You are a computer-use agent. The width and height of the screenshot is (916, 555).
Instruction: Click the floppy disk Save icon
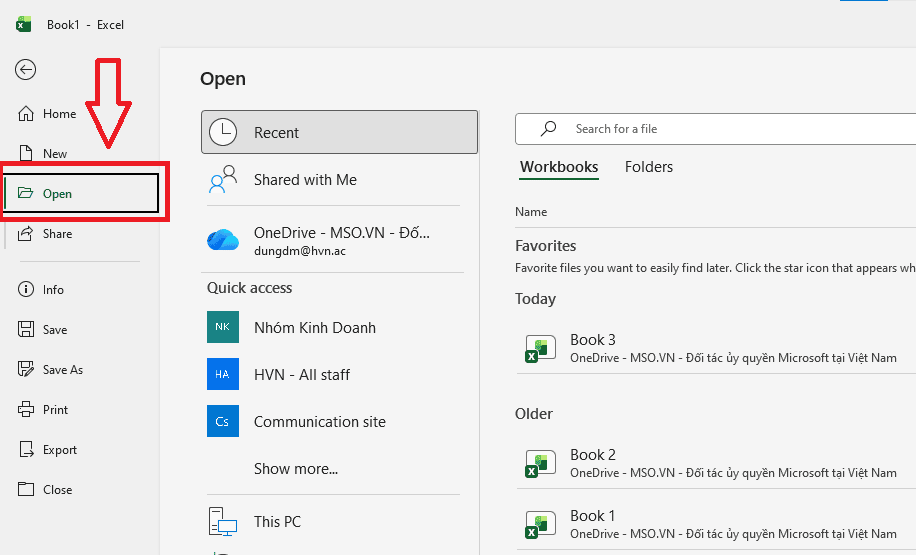click(26, 329)
